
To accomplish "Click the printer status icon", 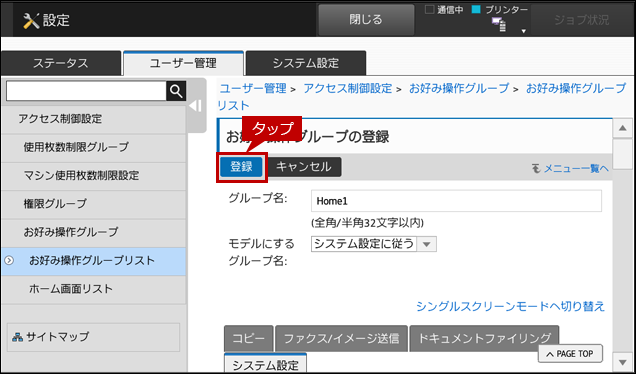I will [x=498, y=25].
